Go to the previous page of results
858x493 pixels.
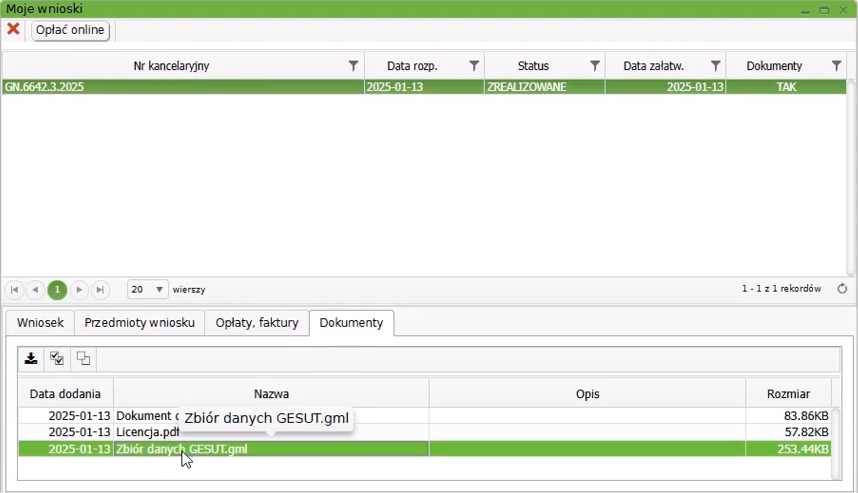pyautogui.click(x=35, y=290)
